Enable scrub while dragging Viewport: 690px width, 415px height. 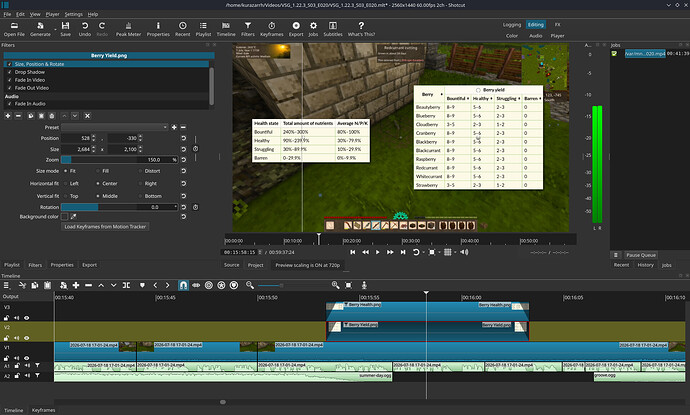click(196, 285)
